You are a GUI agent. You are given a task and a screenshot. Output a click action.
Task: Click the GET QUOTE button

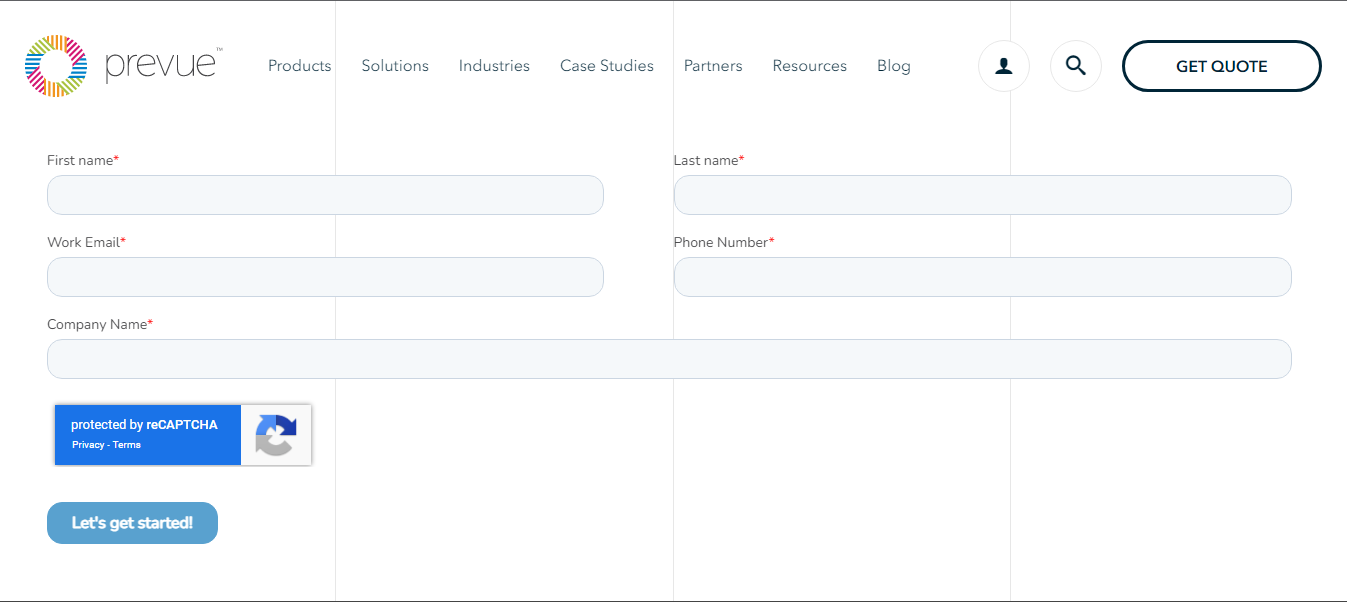tap(1221, 65)
